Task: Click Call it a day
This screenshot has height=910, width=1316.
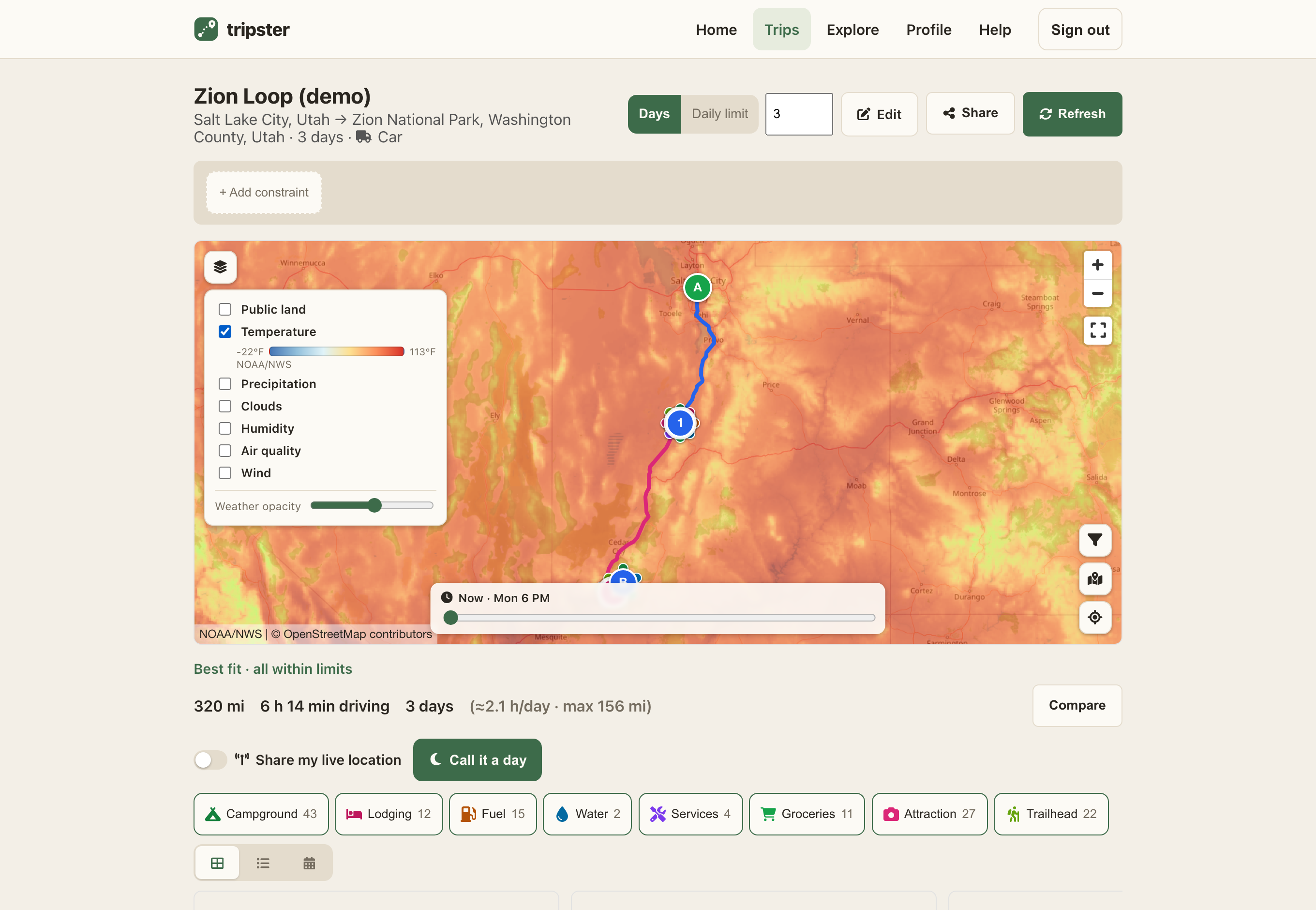Action: click(477, 759)
